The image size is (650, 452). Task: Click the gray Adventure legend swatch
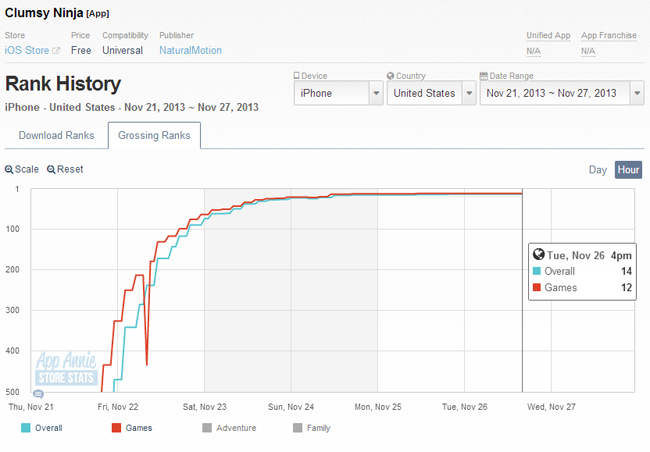pyautogui.click(x=207, y=428)
